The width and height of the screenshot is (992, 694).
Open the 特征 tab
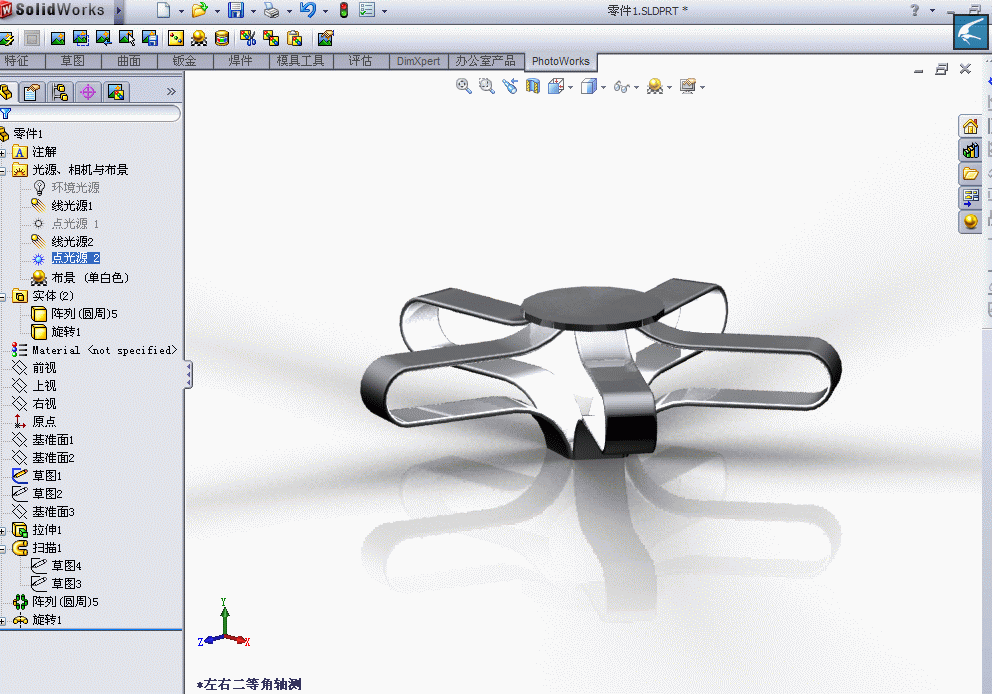point(17,61)
